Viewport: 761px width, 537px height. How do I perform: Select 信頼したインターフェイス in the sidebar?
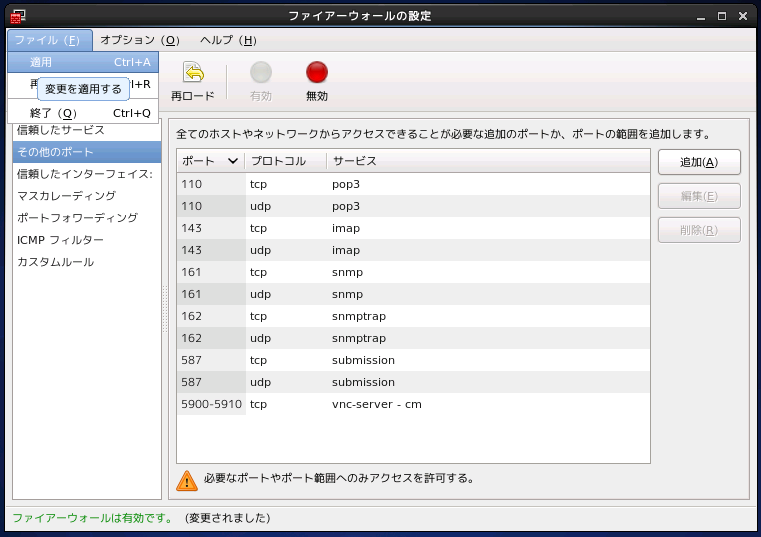pos(87,174)
